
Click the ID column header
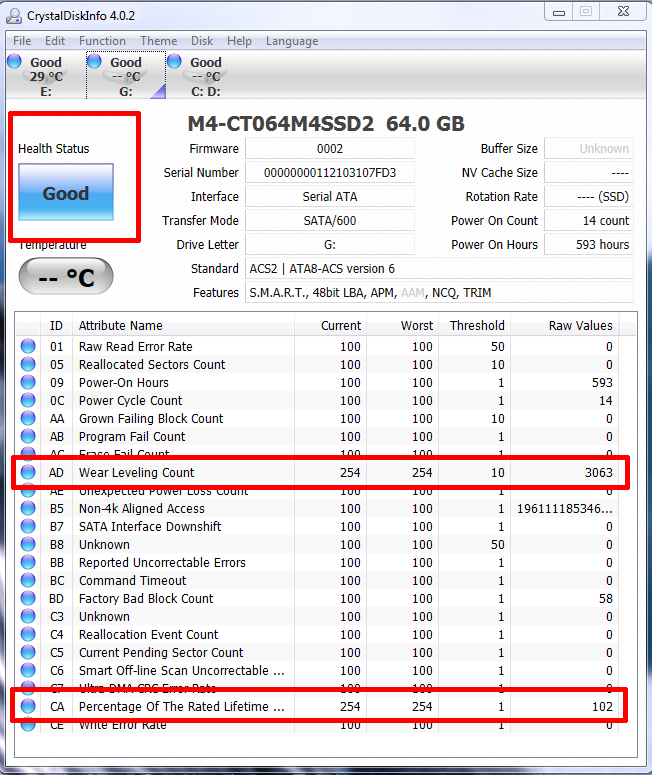56,326
